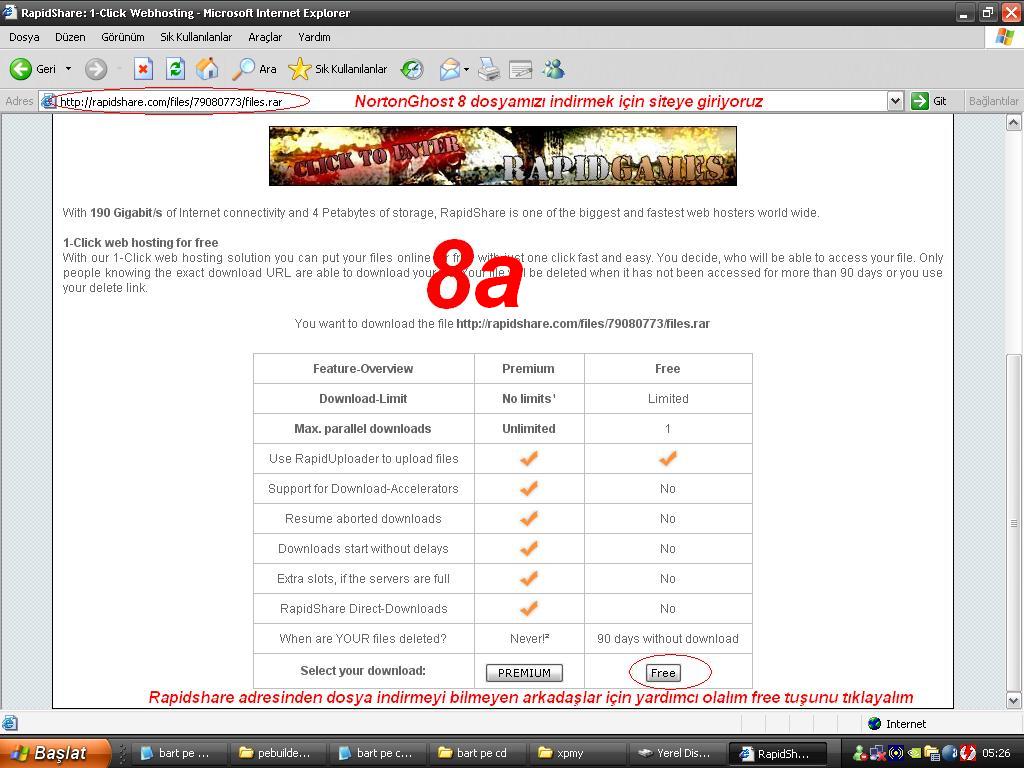This screenshot has height=768, width=1024.
Task: Switch to the Yerel Dis... taskbar window
Action: click(676, 753)
